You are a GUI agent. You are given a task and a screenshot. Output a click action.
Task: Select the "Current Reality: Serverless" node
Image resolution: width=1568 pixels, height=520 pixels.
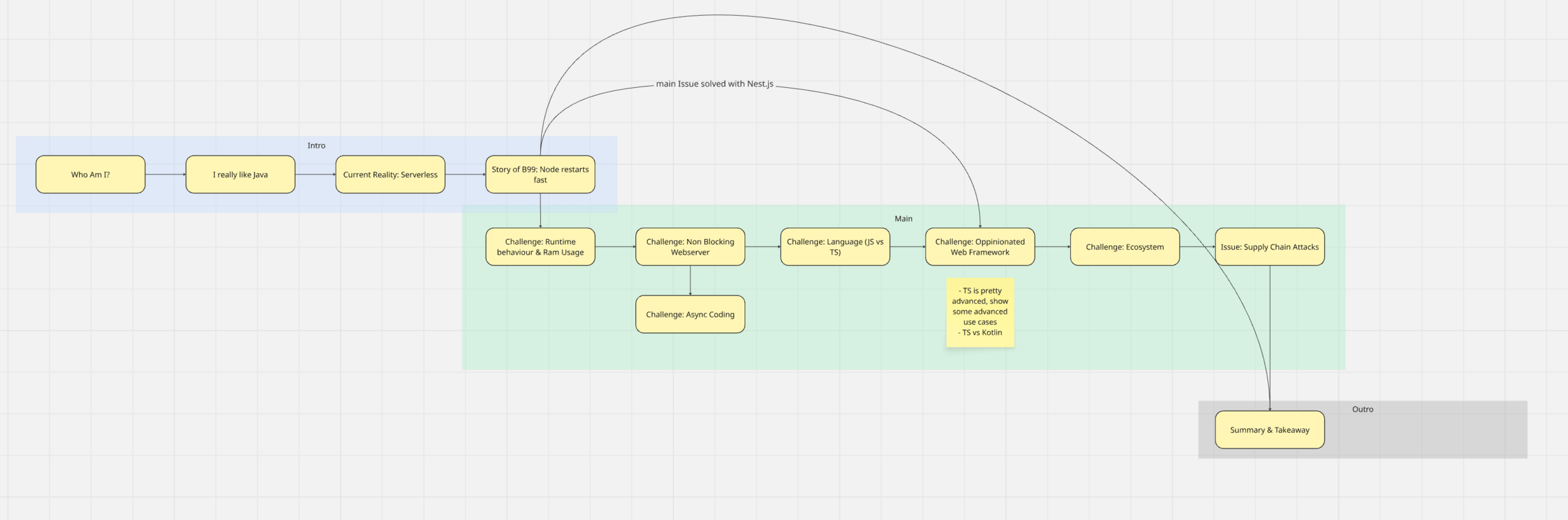(390, 174)
